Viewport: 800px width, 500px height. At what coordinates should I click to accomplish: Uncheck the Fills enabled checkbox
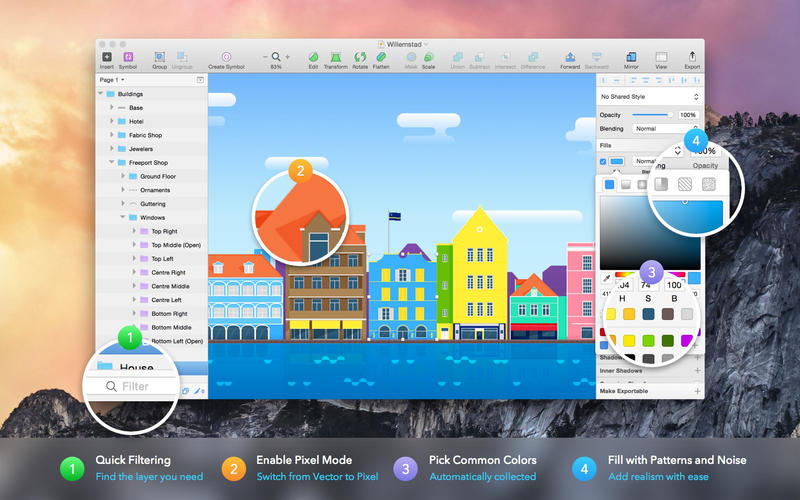[x=602, y=161]
